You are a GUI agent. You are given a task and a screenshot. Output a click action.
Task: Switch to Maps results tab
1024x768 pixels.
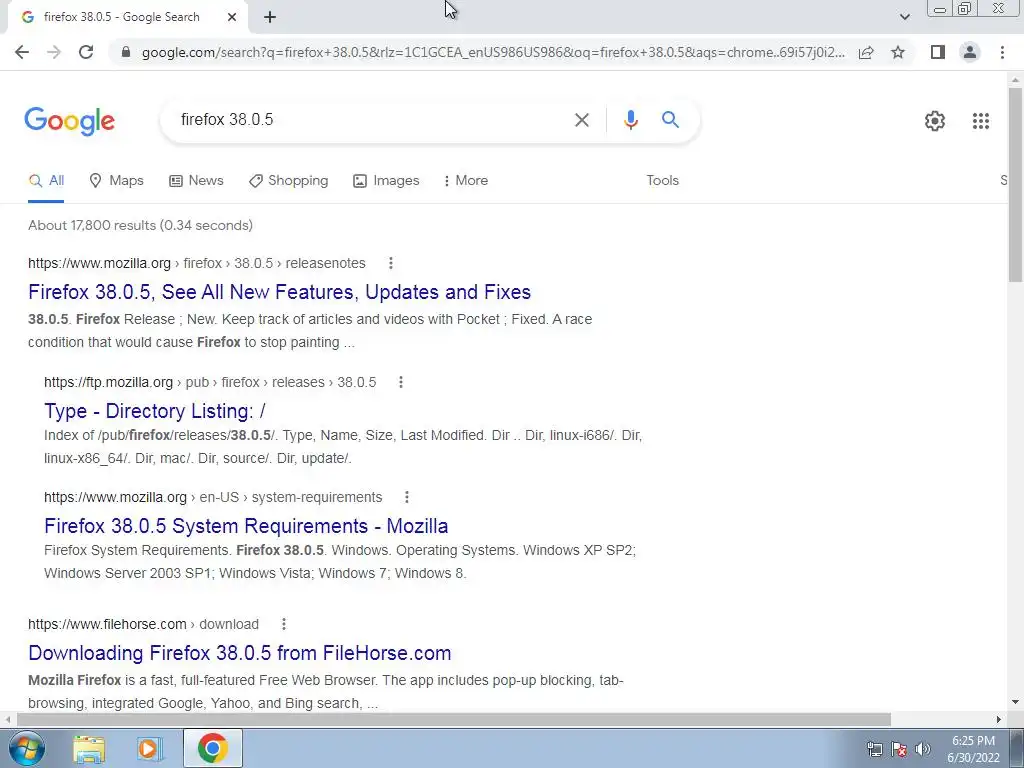[x=116, y=181]
